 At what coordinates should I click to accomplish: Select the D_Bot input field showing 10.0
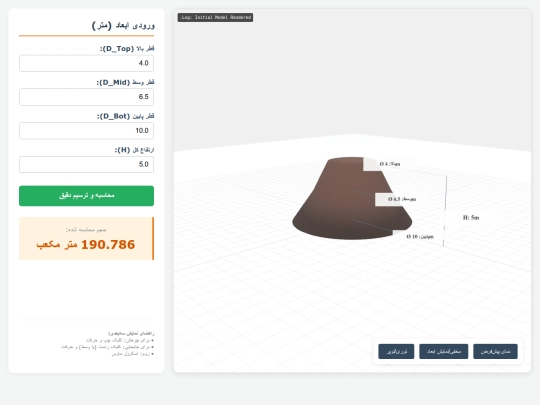coord(86,131)
